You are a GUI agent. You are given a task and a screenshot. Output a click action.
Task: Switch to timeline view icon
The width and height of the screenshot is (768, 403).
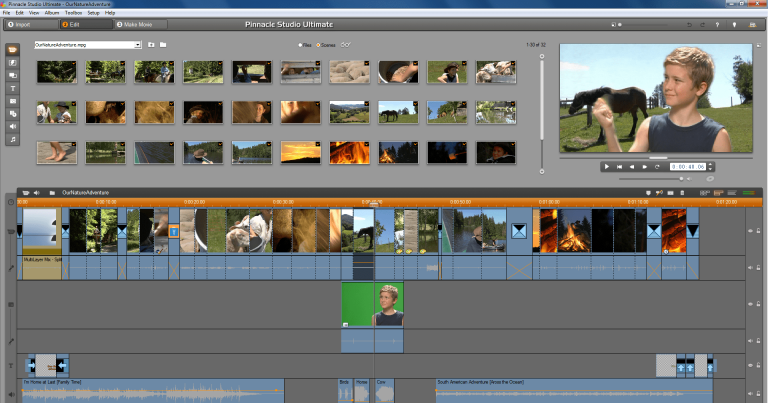[719, 193]
